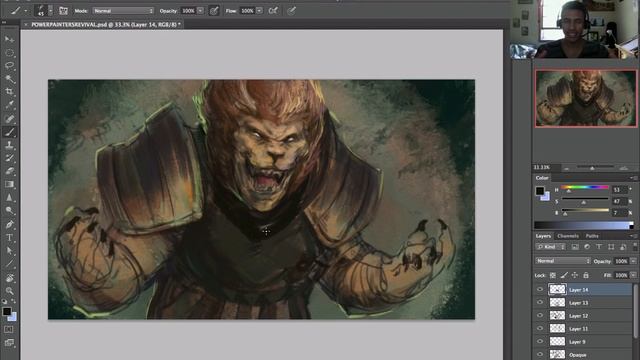Open the Brush panel from options bar

[63, 11]
